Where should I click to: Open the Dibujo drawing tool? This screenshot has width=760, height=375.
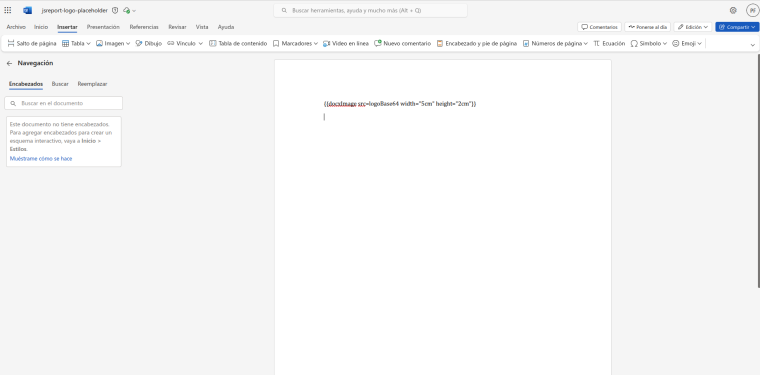click(x=148, y=44)
